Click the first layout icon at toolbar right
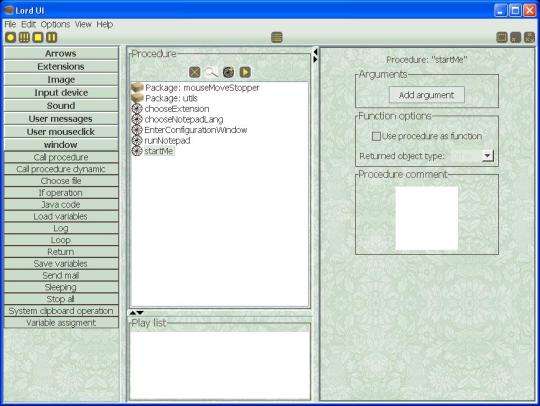Viewport: 540px width, 406px height. pyautogui.click(x=502, y=37)
